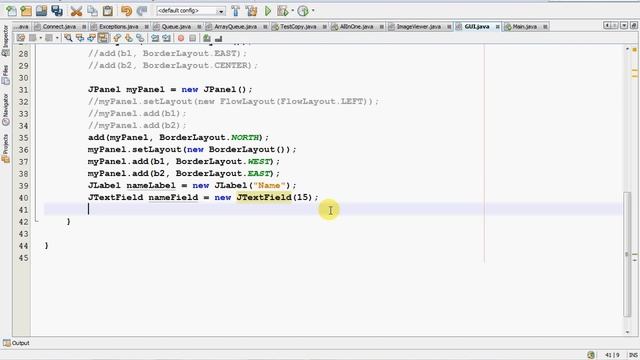Switch to the Queue.java tab

[176, 27]
